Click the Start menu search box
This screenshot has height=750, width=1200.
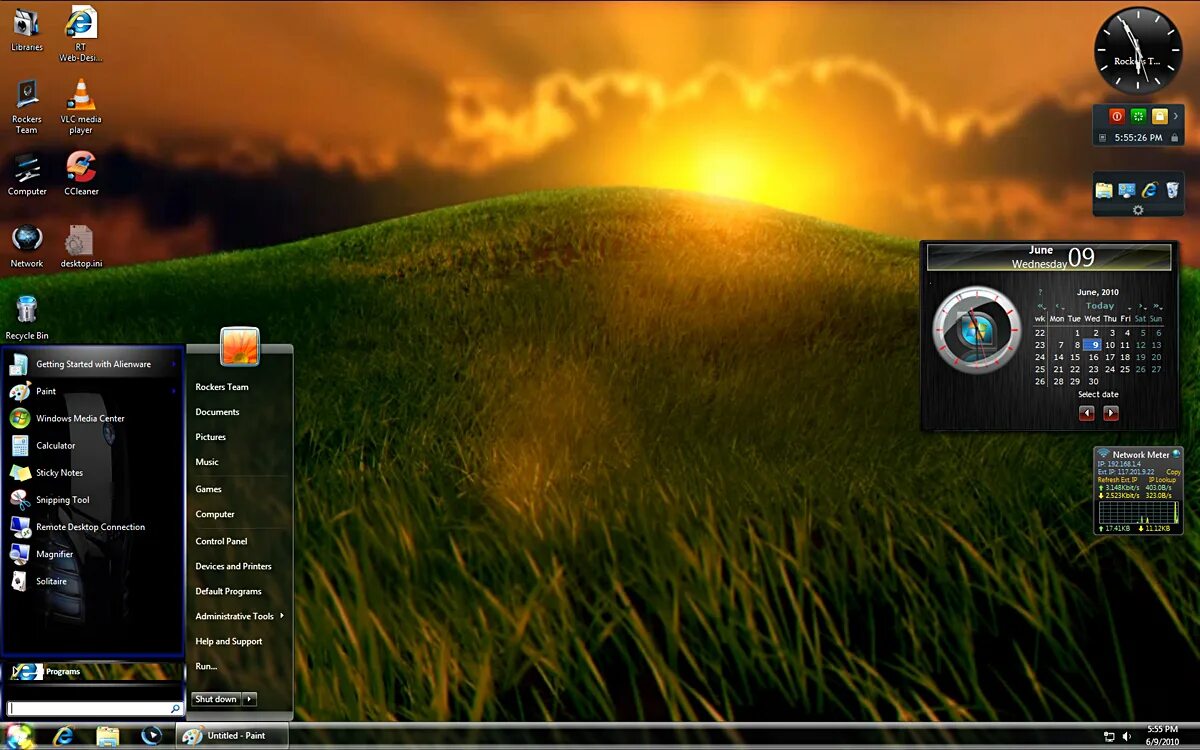(94, 708)
